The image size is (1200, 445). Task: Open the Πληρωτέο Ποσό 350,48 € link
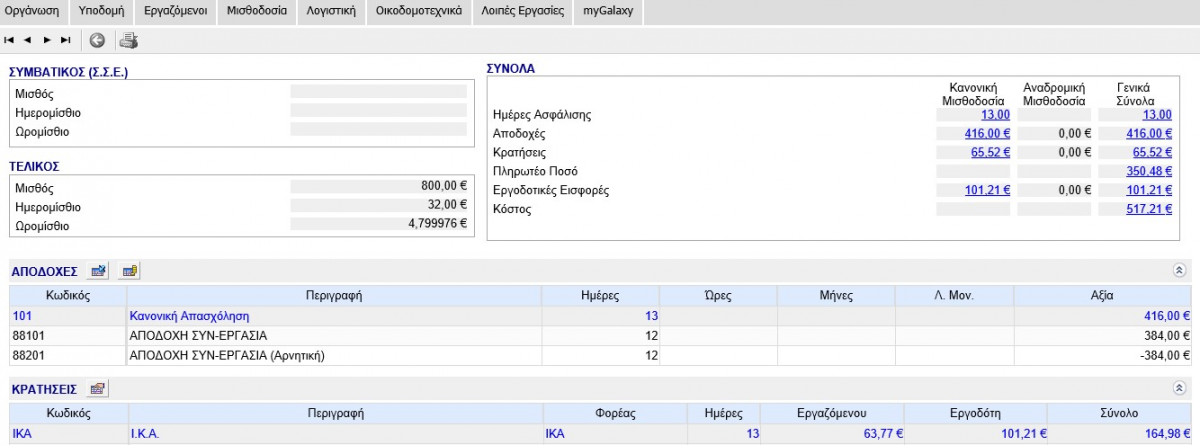(x=1149, y=172)
